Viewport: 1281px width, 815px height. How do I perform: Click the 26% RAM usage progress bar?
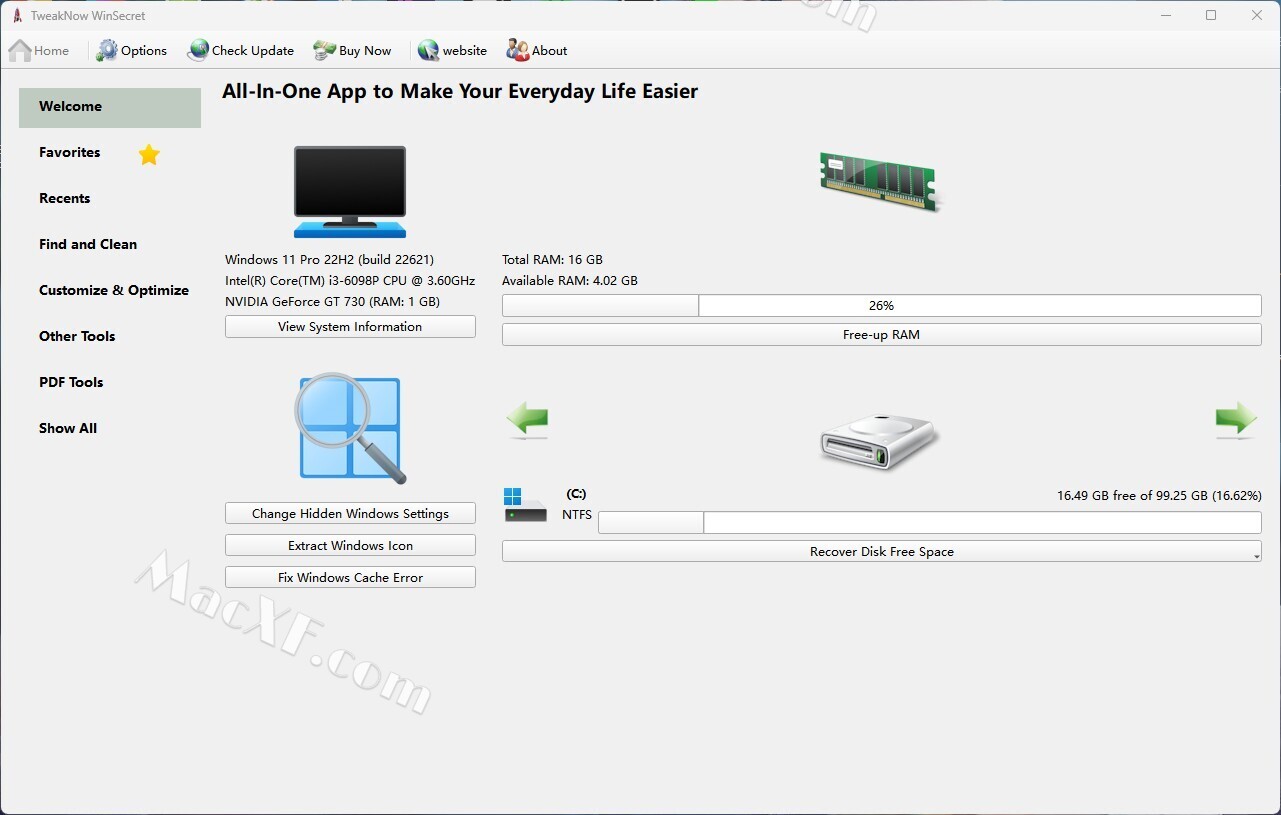[881, 306]
